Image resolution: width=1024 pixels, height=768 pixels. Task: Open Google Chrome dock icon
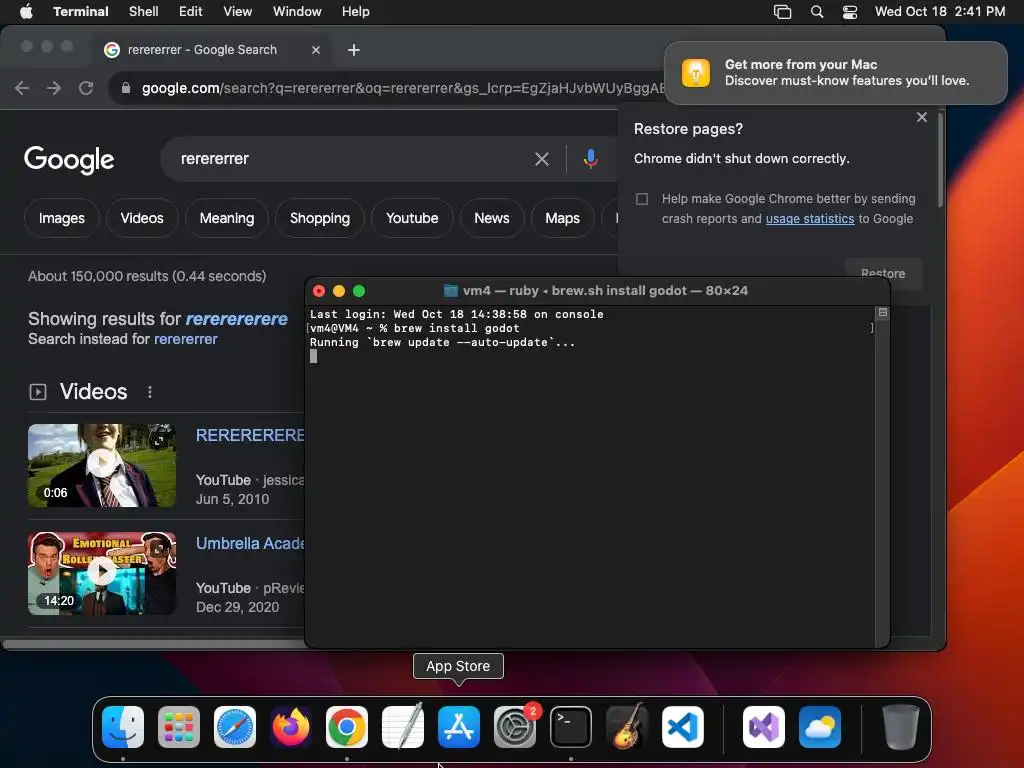point(347,727)
